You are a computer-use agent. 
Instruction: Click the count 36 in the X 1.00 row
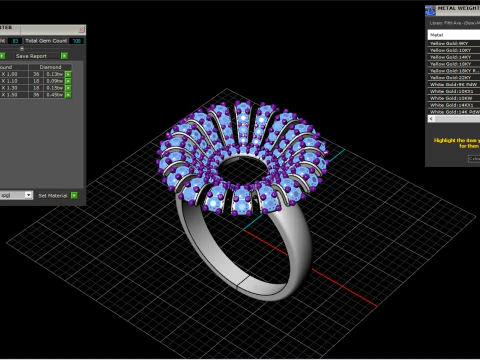36,74
